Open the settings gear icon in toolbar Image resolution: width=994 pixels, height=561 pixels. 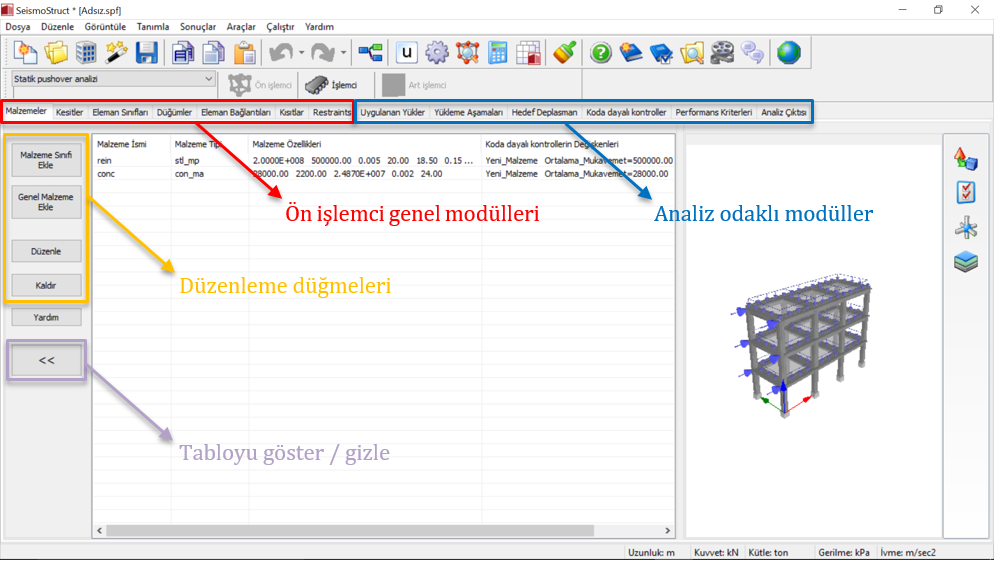(436, 53)
